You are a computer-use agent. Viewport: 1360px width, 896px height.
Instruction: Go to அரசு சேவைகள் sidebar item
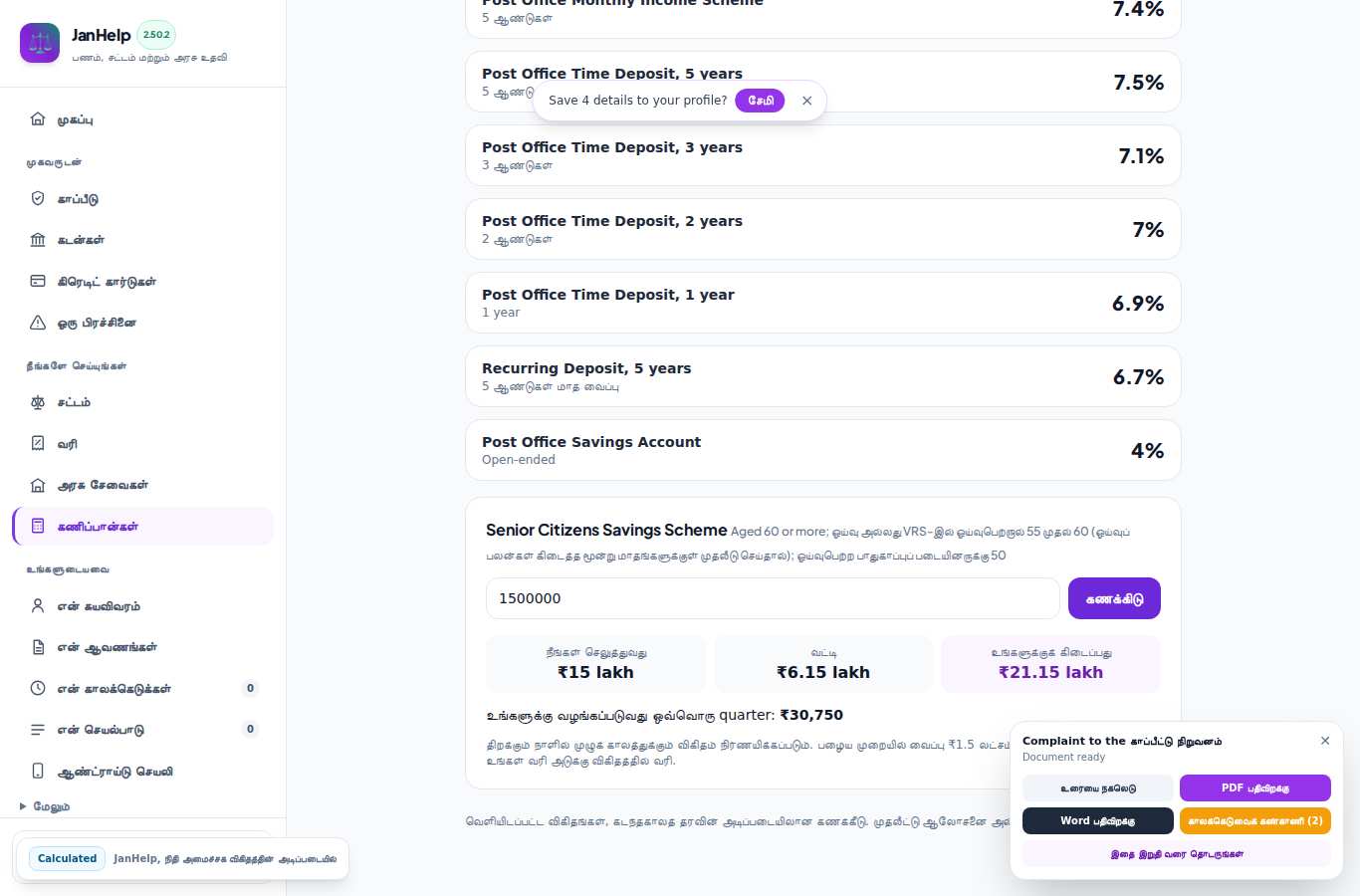click(142, 485)
